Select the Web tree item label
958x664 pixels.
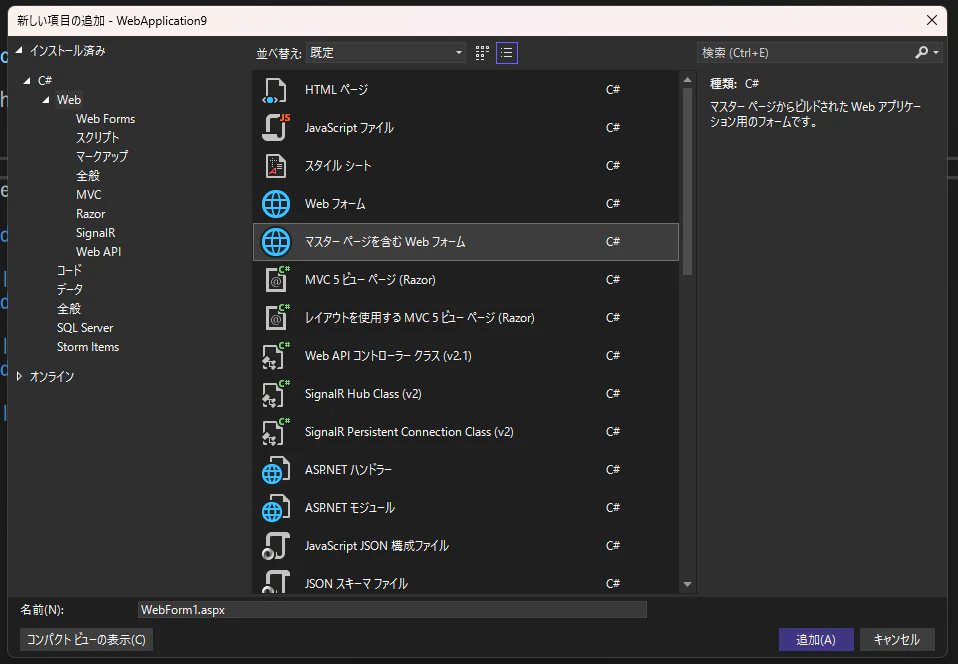point(68,100)
